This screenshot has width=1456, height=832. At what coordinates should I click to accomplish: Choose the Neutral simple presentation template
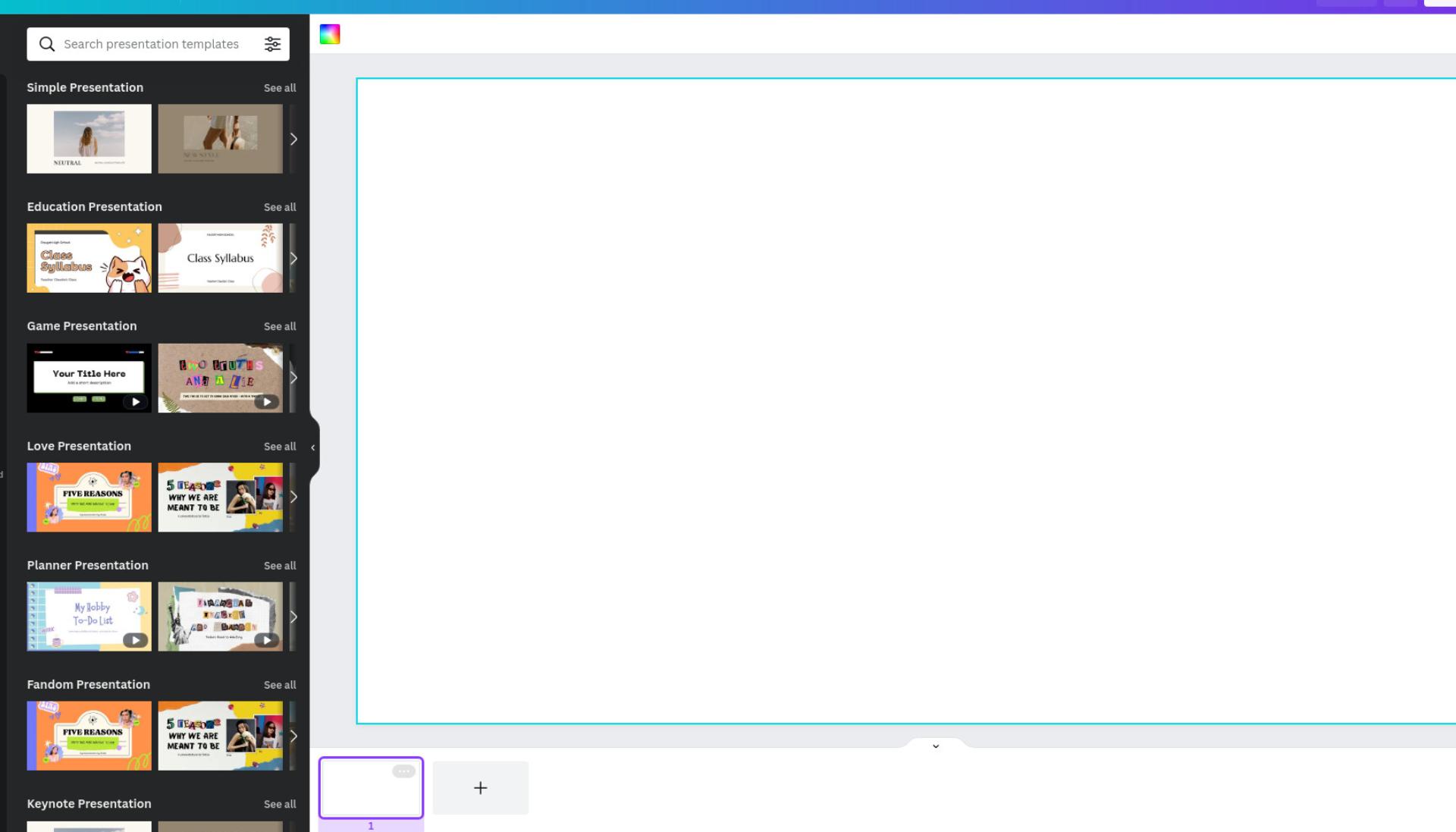(x=89, y=139)
